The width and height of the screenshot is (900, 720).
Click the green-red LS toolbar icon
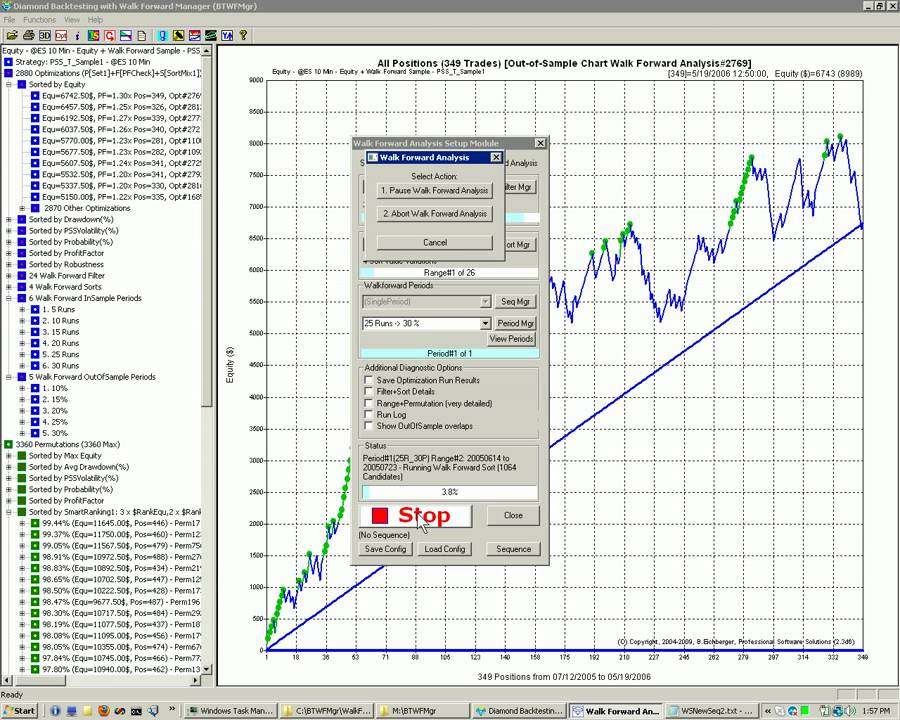94,36
